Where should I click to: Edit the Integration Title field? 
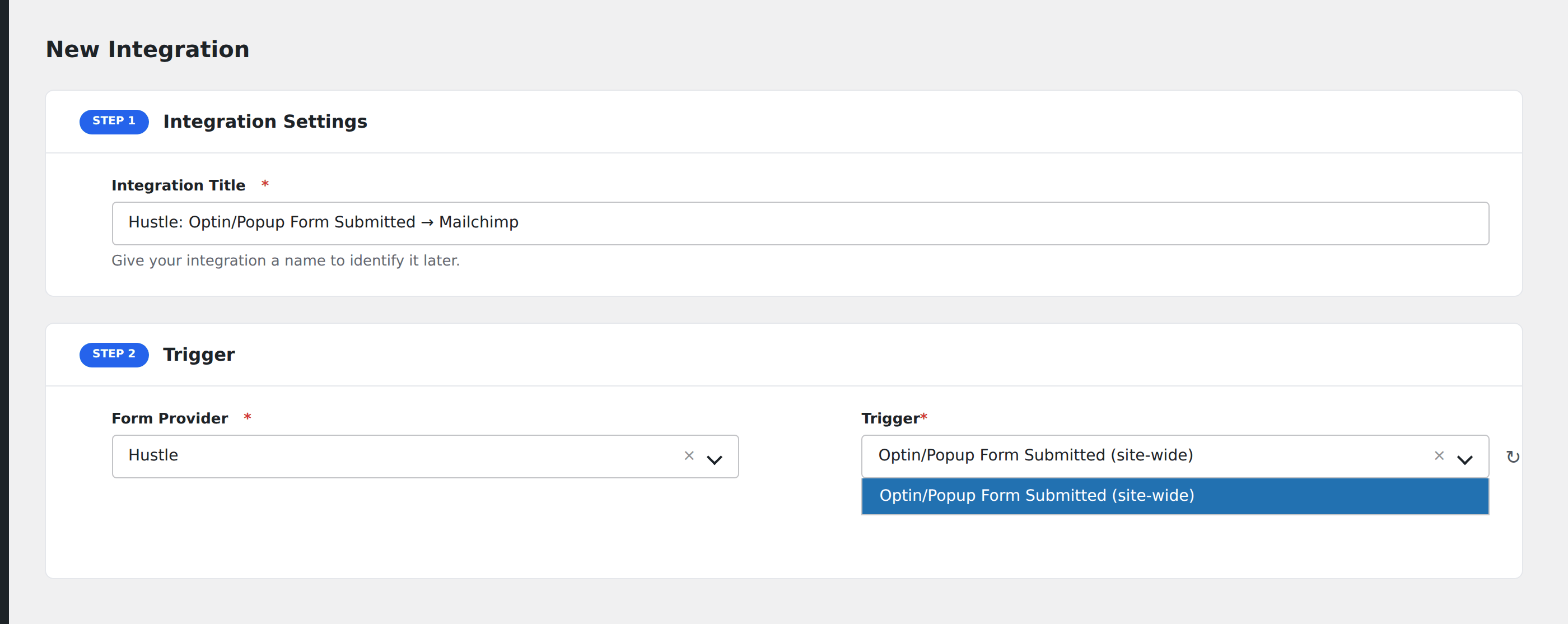(800, 223)
